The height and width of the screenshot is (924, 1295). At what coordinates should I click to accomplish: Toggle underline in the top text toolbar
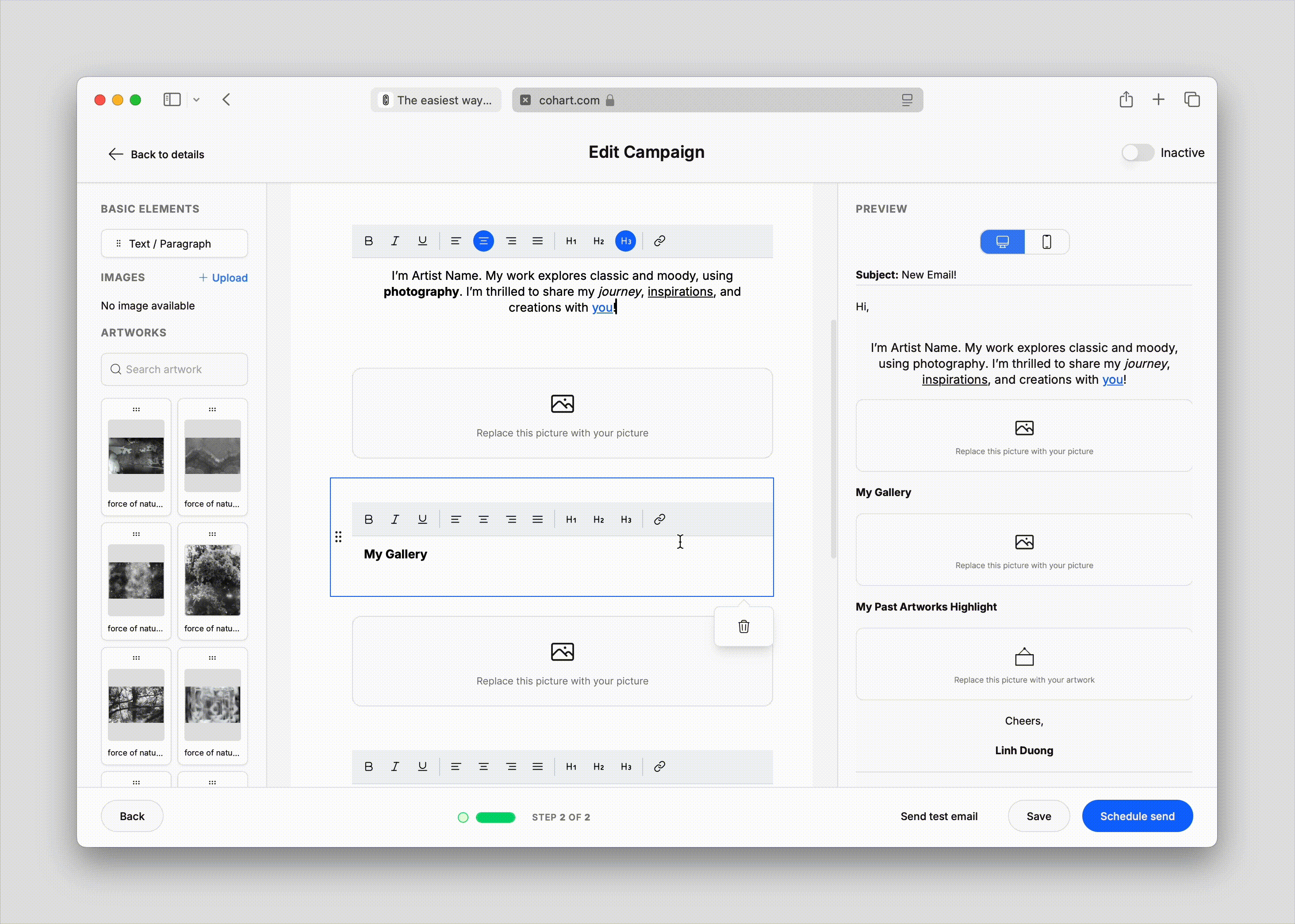pos(422,241)
